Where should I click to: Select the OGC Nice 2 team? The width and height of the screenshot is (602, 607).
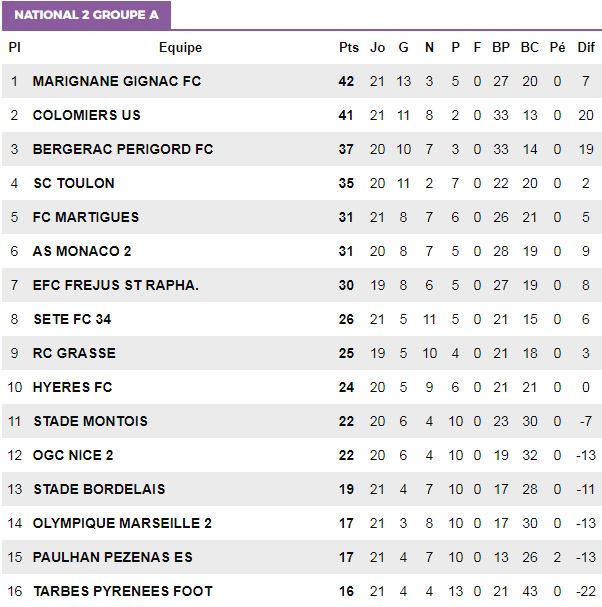pos(73,455)
